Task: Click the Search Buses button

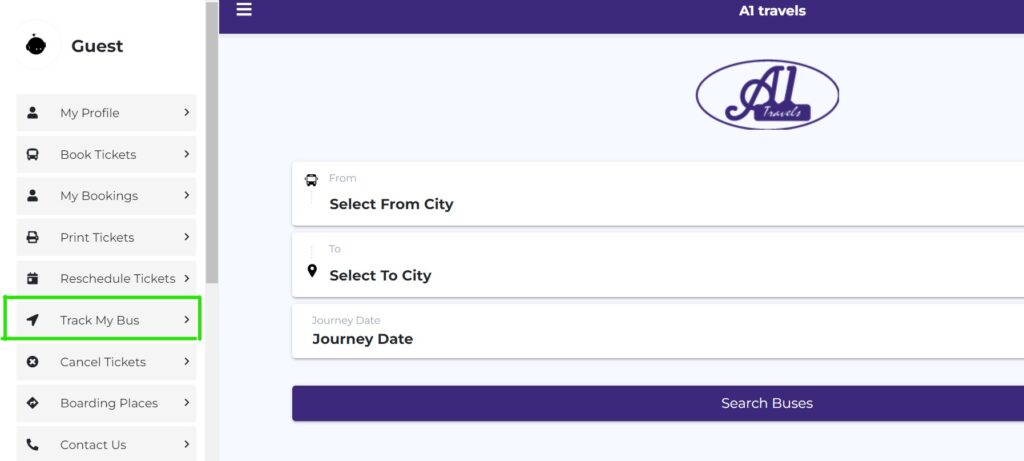Action: 658,403
